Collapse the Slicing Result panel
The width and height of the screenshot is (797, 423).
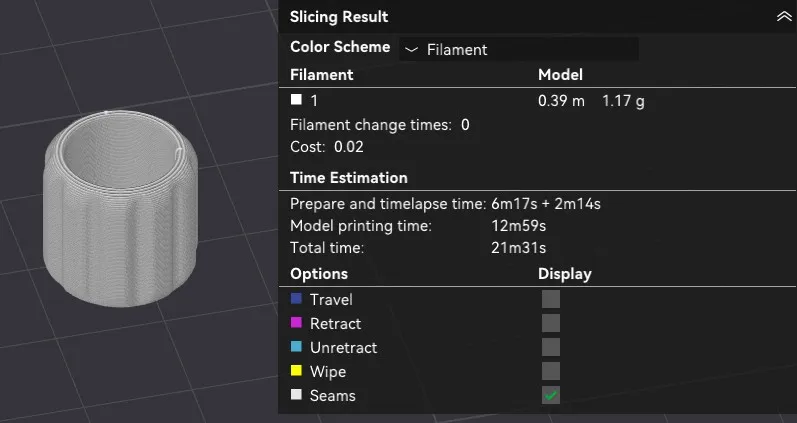[783, 17]
